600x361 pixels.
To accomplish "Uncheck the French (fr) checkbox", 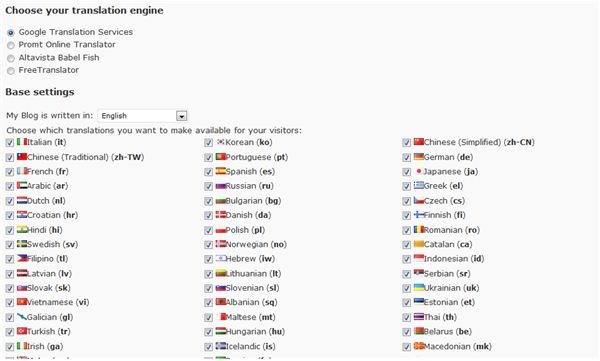I will (10, 172).
